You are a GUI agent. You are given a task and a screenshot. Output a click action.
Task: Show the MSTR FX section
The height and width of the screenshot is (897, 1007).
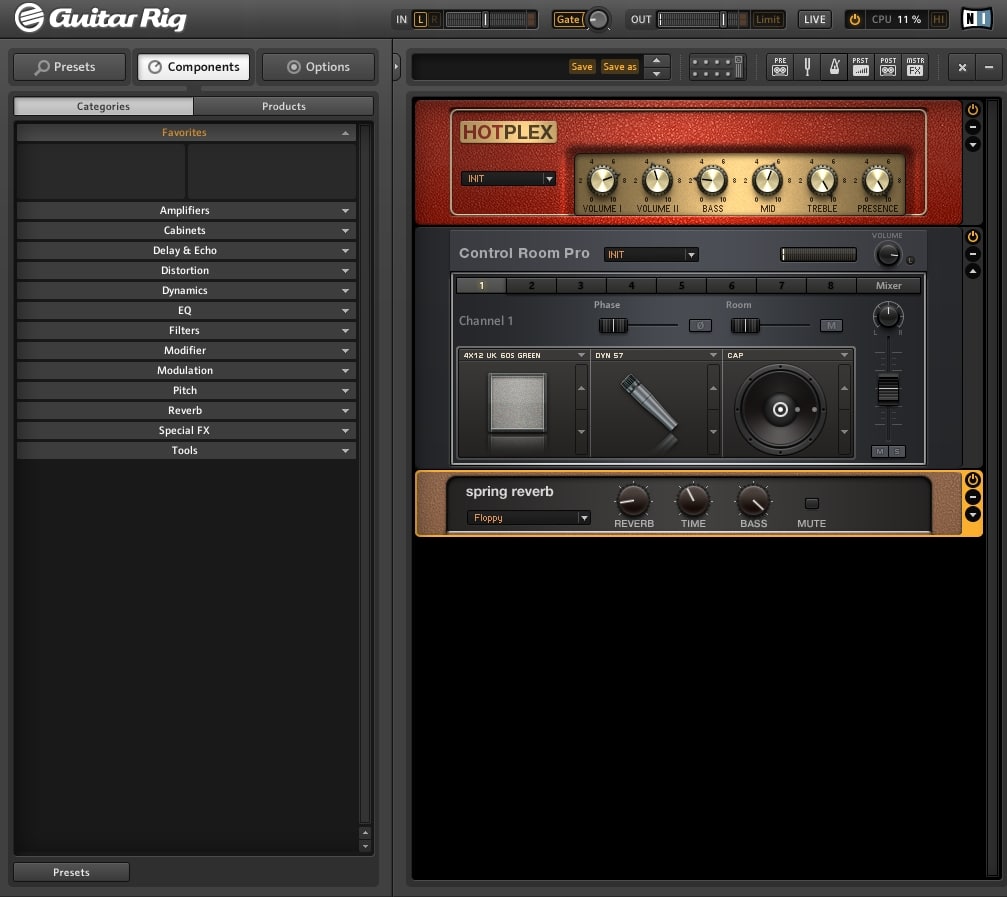tap(915, 67)
